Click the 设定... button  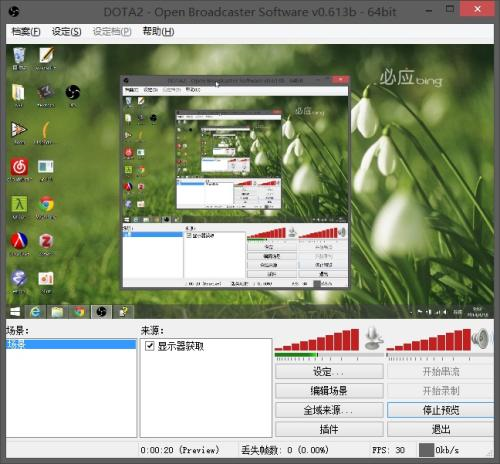pos(329,371)
